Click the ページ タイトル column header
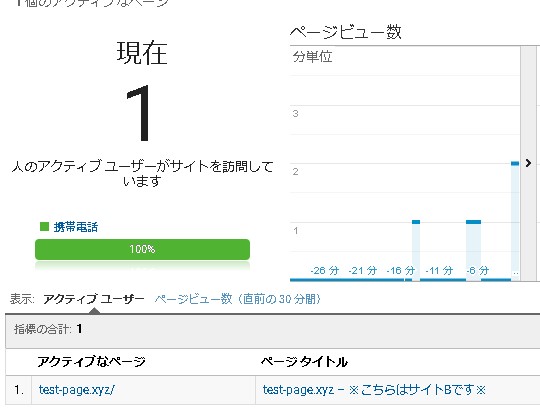Screen dimensions: 540x417 click(304, 362)
